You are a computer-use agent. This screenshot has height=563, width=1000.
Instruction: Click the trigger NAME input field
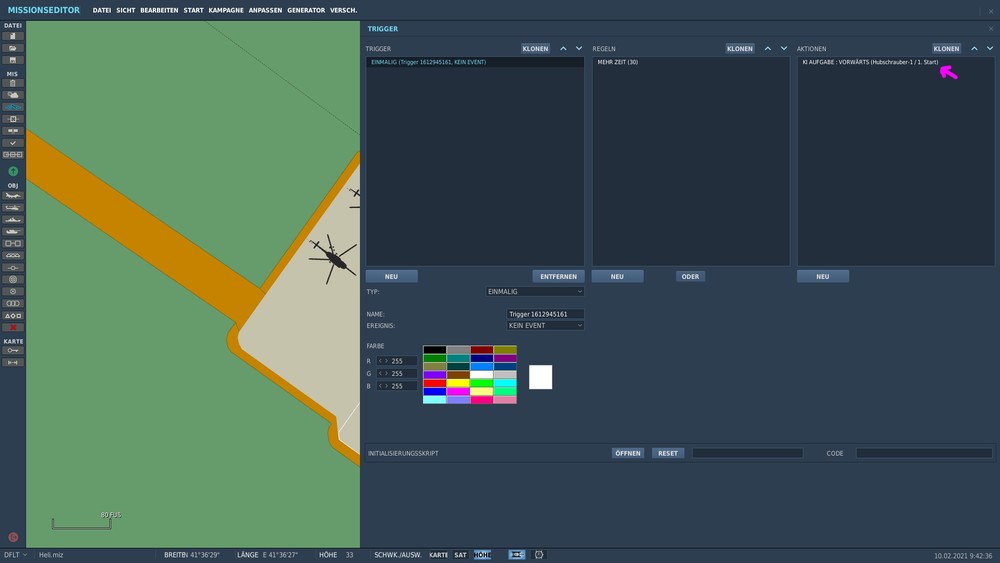545,314
